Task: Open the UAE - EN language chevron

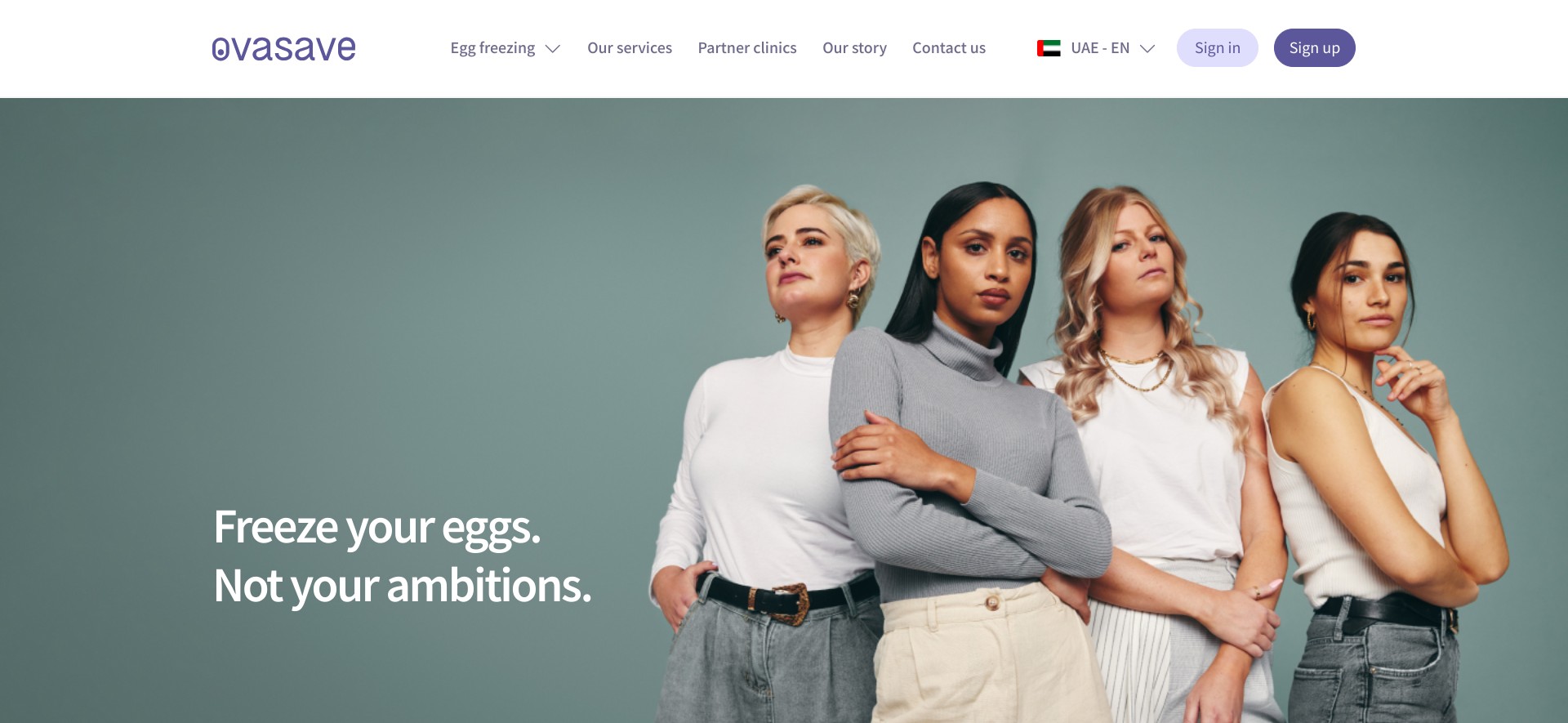Action: 1147,49
